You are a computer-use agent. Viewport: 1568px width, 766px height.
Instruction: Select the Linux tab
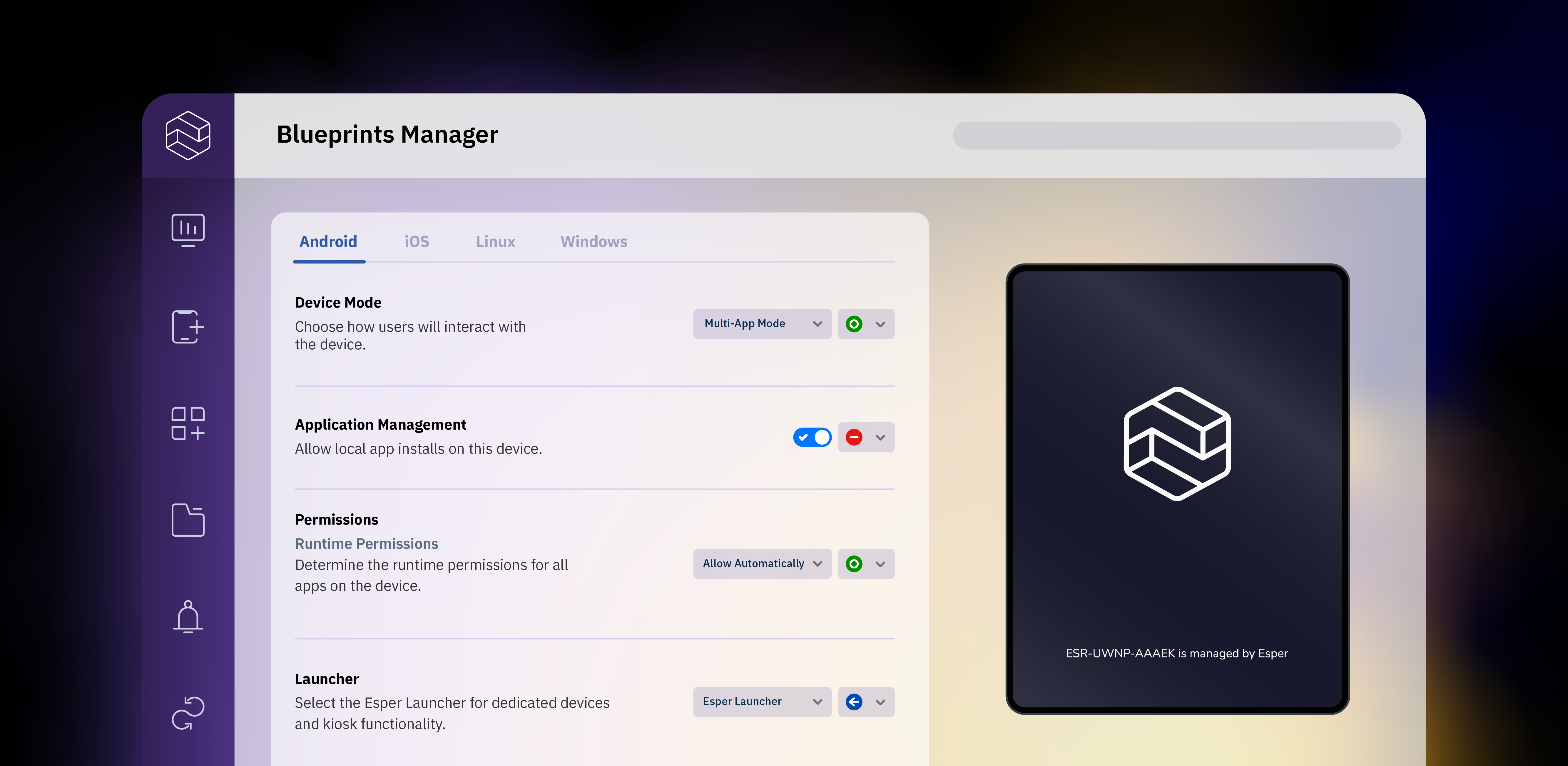tap(496, 242)
